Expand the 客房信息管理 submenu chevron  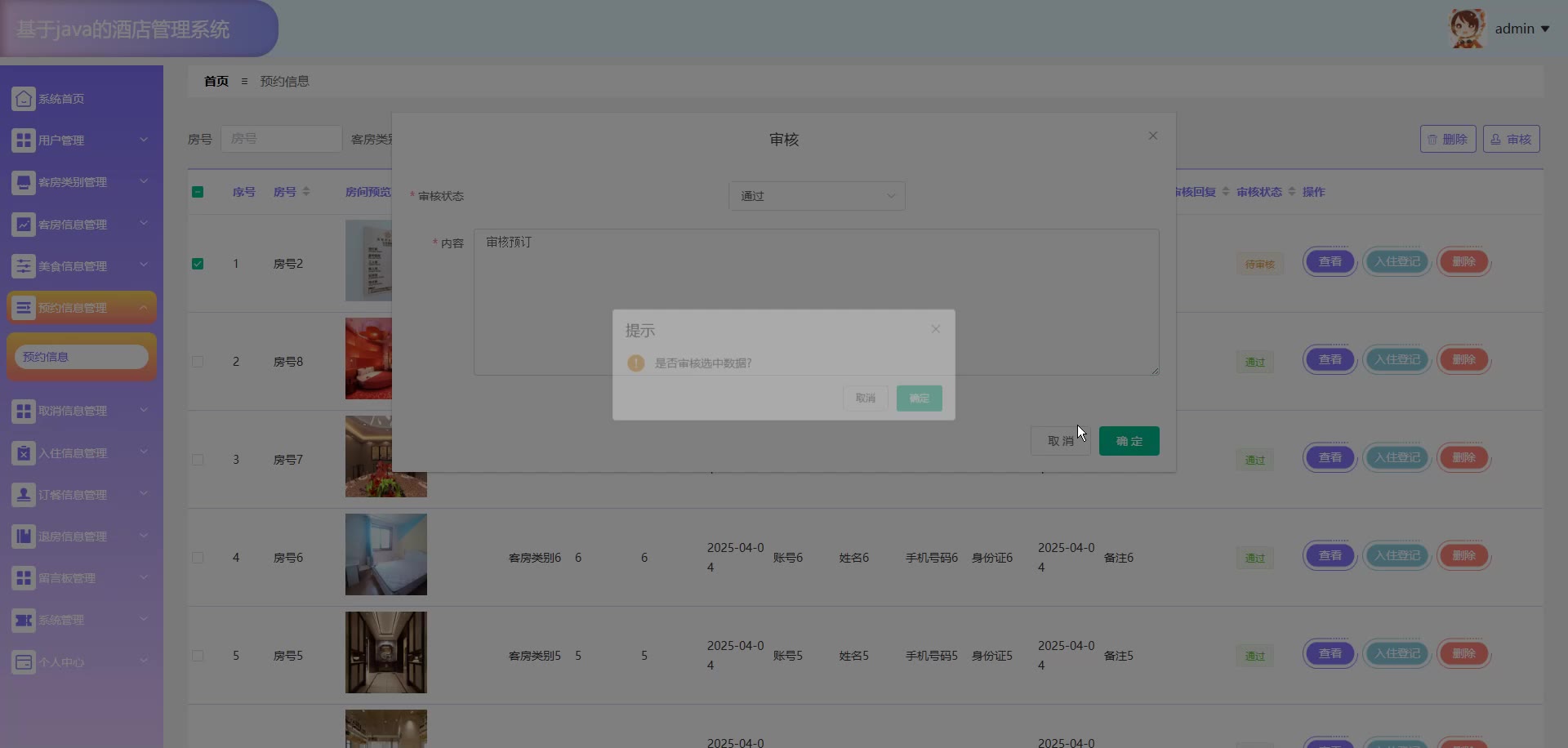click(144, 224)
